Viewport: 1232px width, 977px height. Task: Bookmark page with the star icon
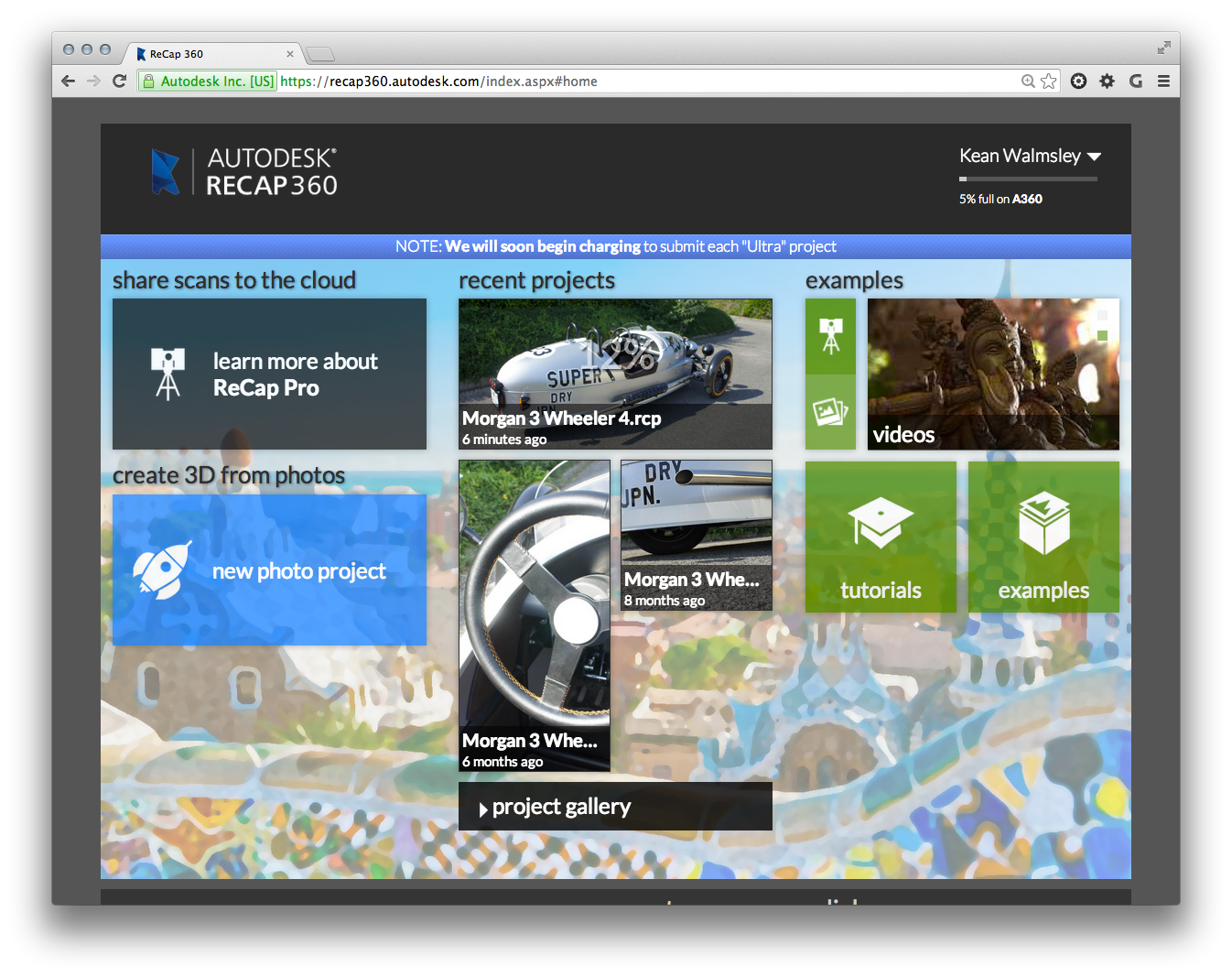1049,81
